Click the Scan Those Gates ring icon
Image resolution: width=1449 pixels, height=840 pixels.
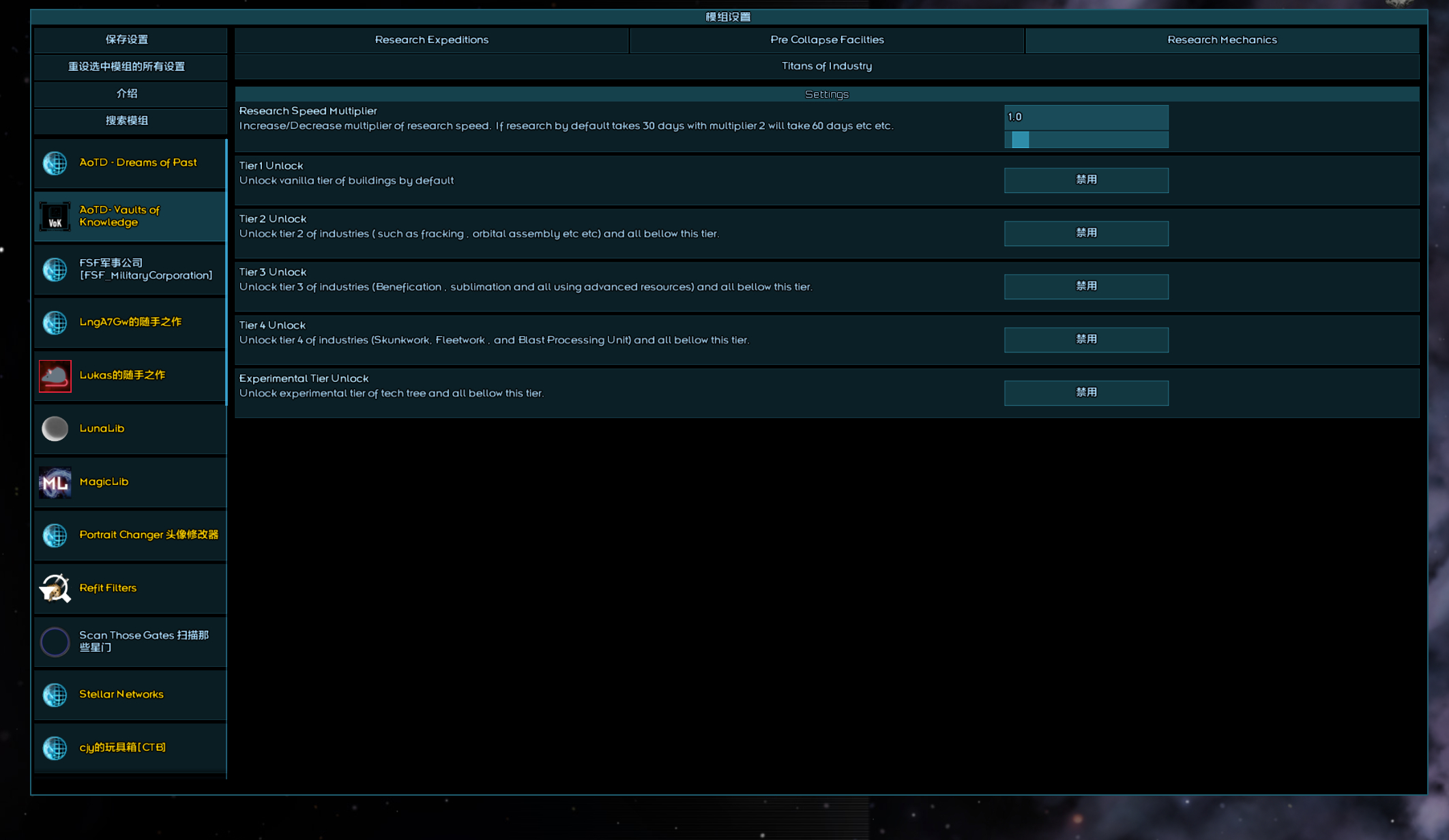point(55,642)
